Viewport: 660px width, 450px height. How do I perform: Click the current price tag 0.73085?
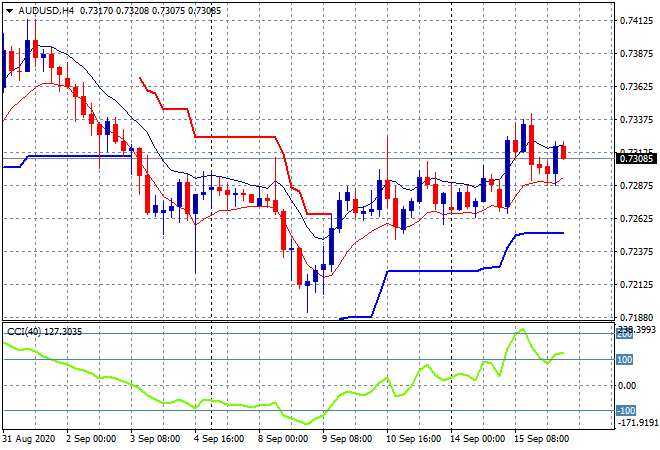click(636, 159)
